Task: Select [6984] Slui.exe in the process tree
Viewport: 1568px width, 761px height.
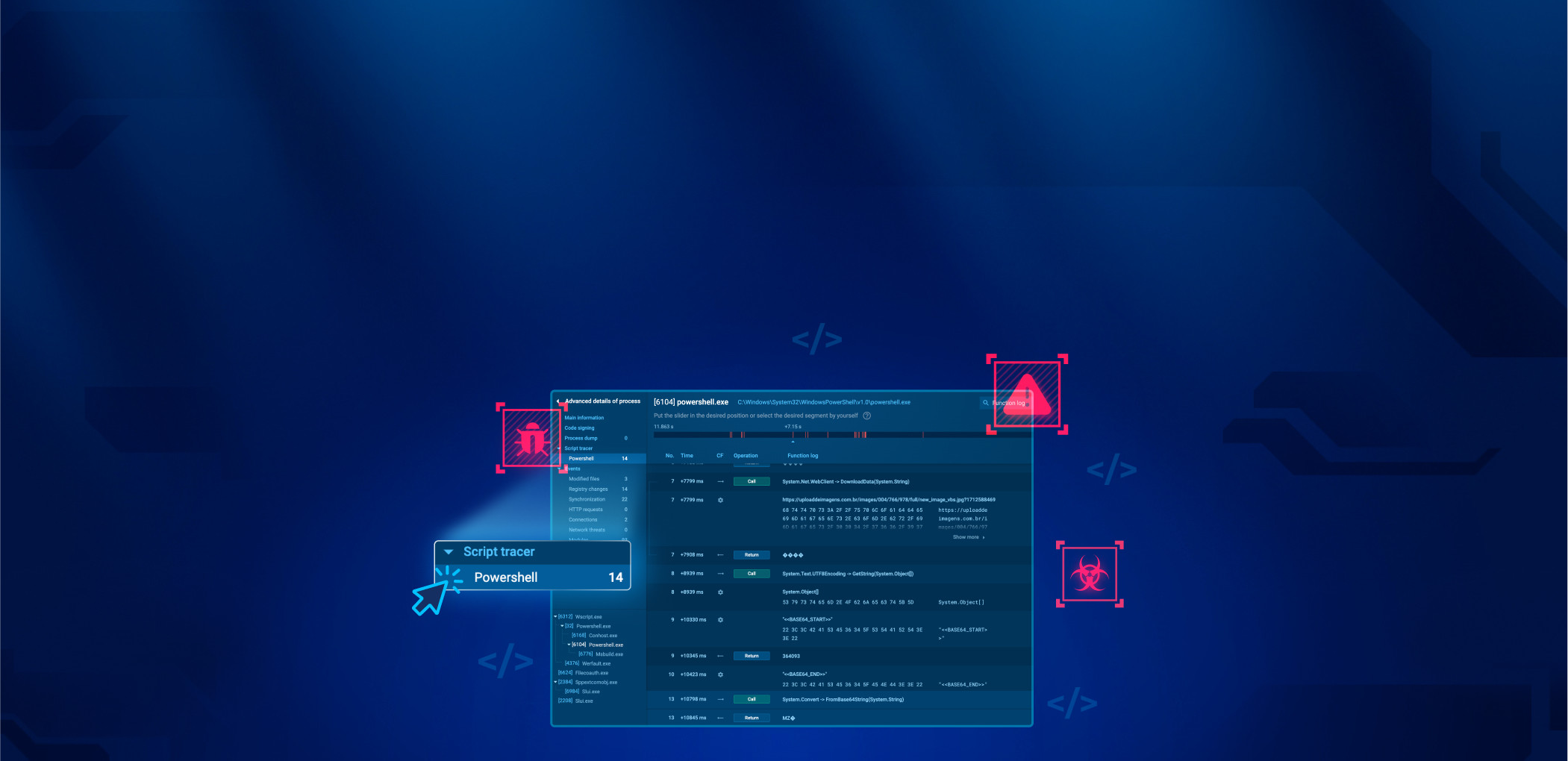Action: tap(582, 692)
